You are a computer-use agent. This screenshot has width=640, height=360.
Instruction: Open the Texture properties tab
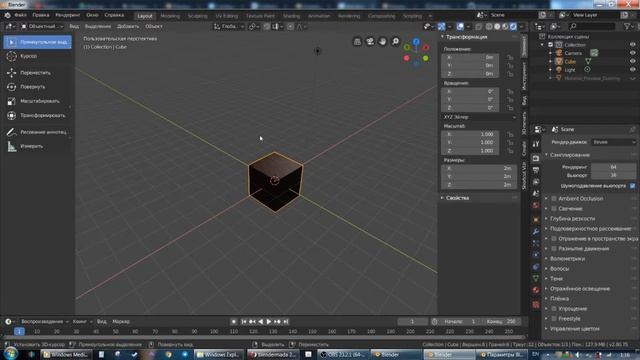tap(536, 304)
